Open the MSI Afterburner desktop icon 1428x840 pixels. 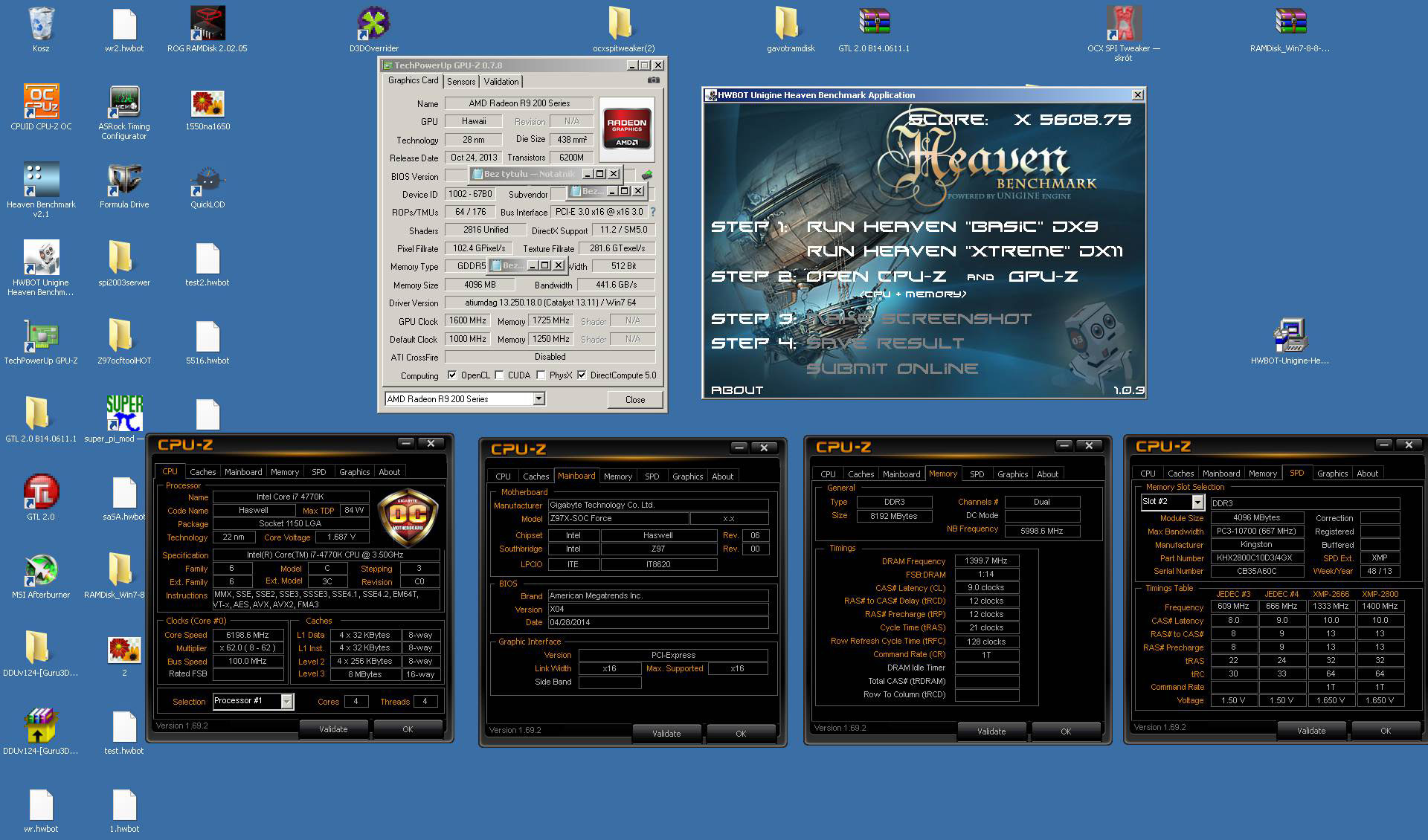pos(41,572)
